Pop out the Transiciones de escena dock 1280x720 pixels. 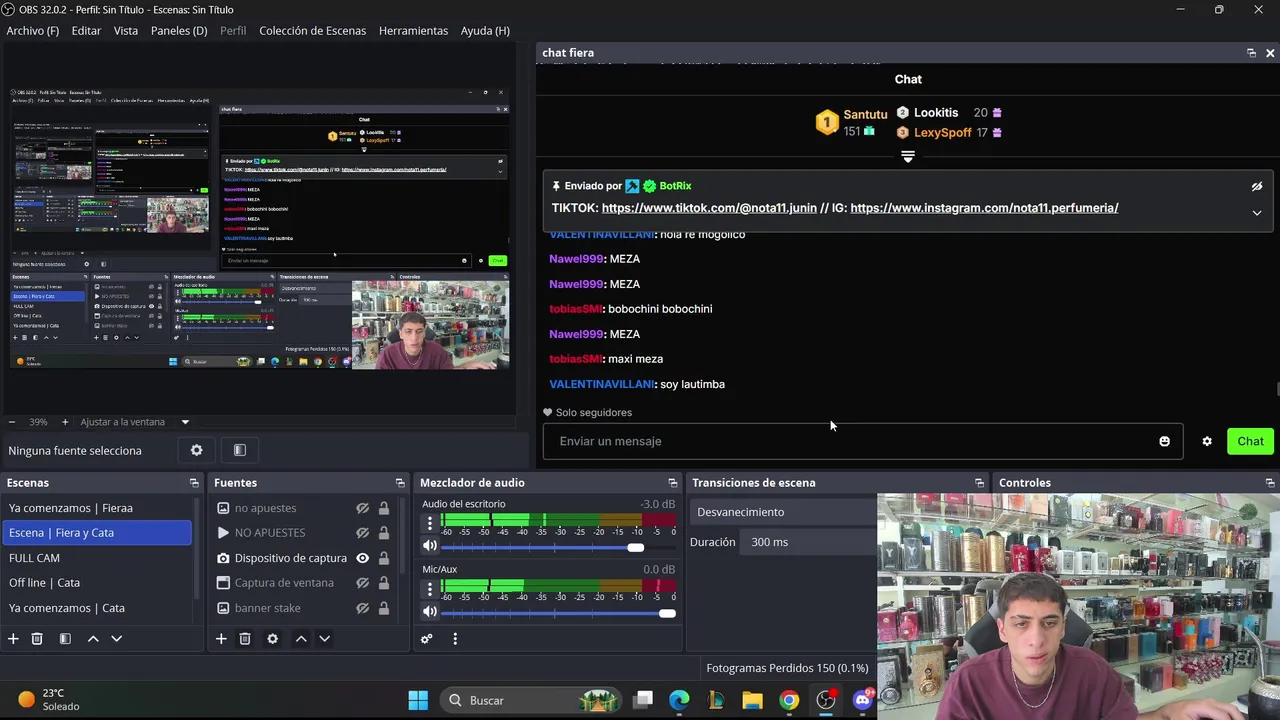coord(979,483)
